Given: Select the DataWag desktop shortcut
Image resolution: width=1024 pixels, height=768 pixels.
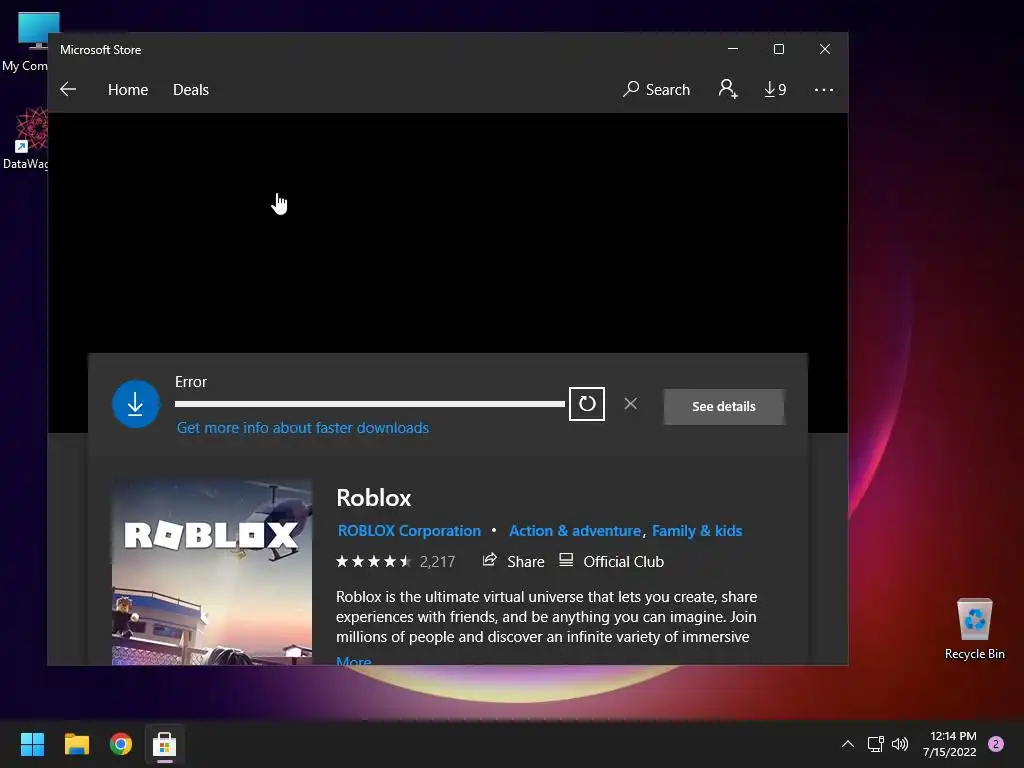Looking at the screenshot, I should (26, 138).
